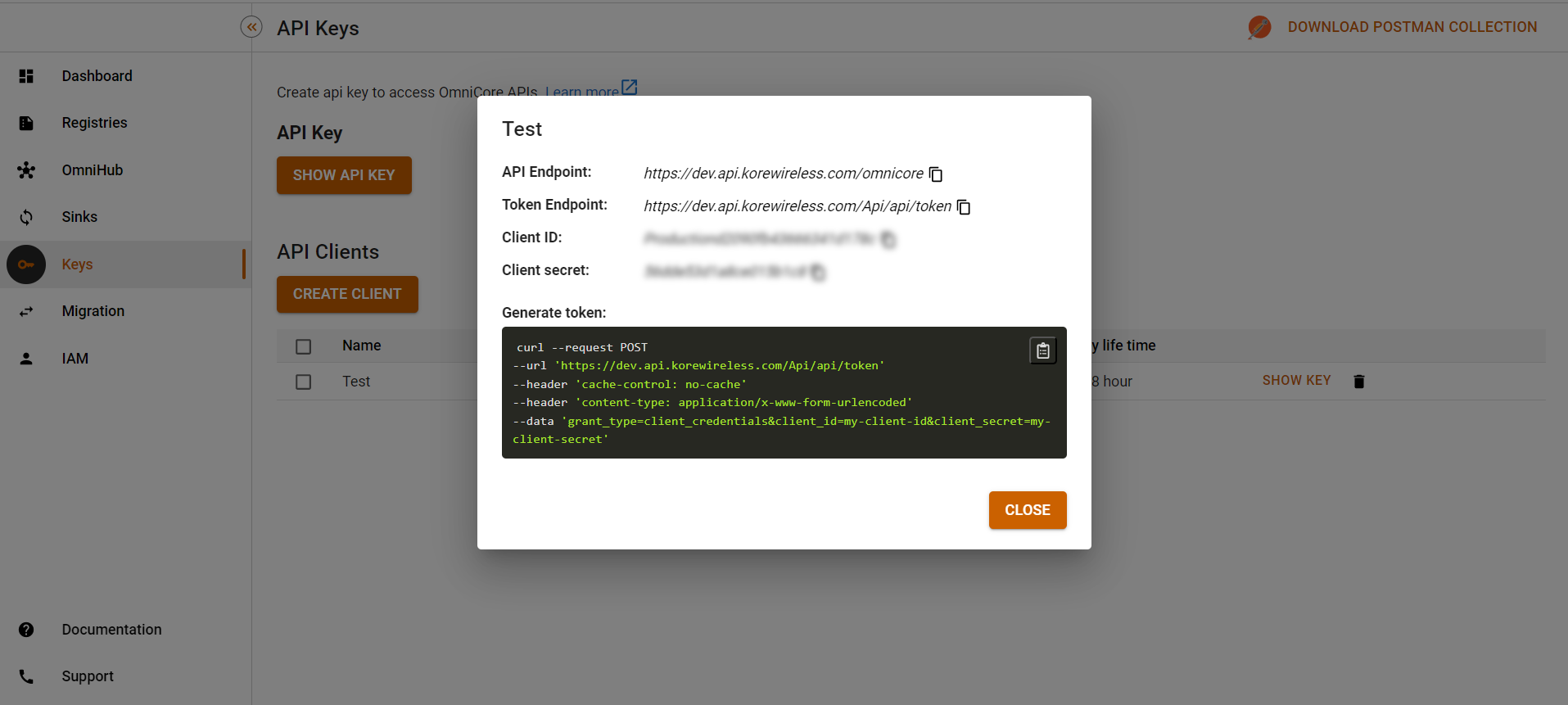Viewport: 1568px width, 705px height.
Task: Click the API Endpoint URL text
Action: click(x=784, y=174)
